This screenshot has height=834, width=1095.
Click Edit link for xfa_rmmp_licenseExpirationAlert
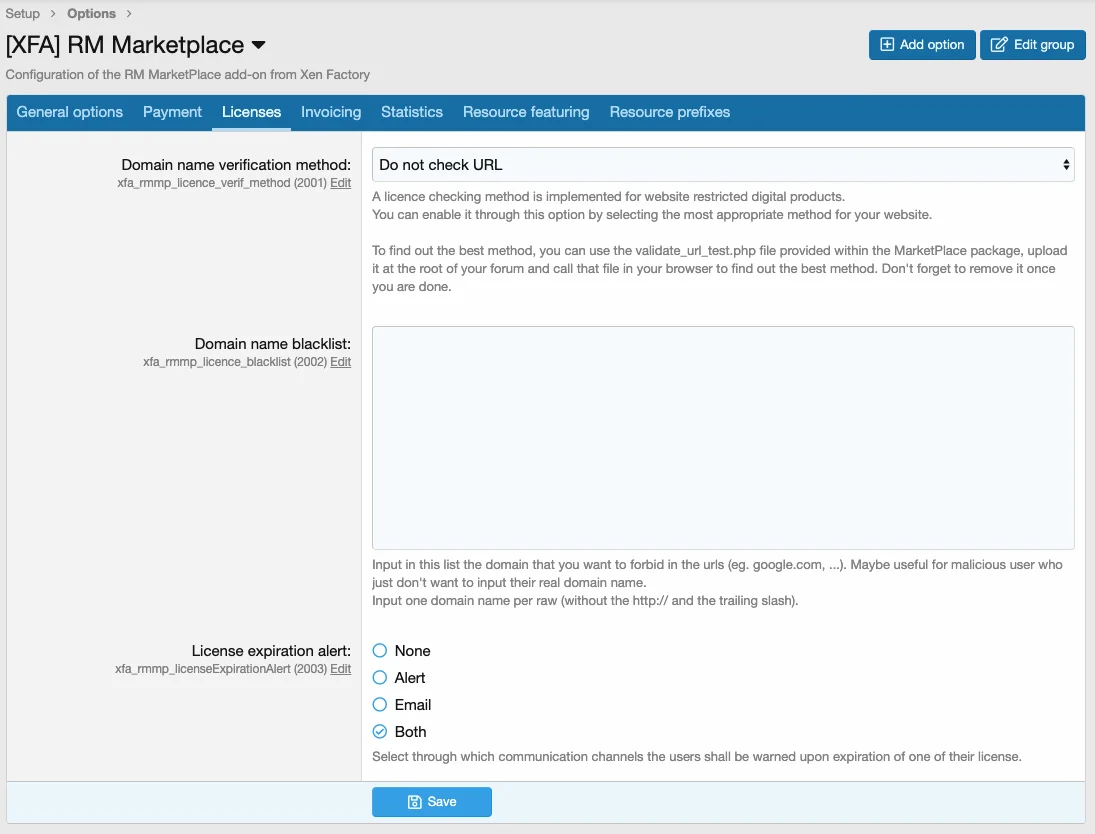341,669
